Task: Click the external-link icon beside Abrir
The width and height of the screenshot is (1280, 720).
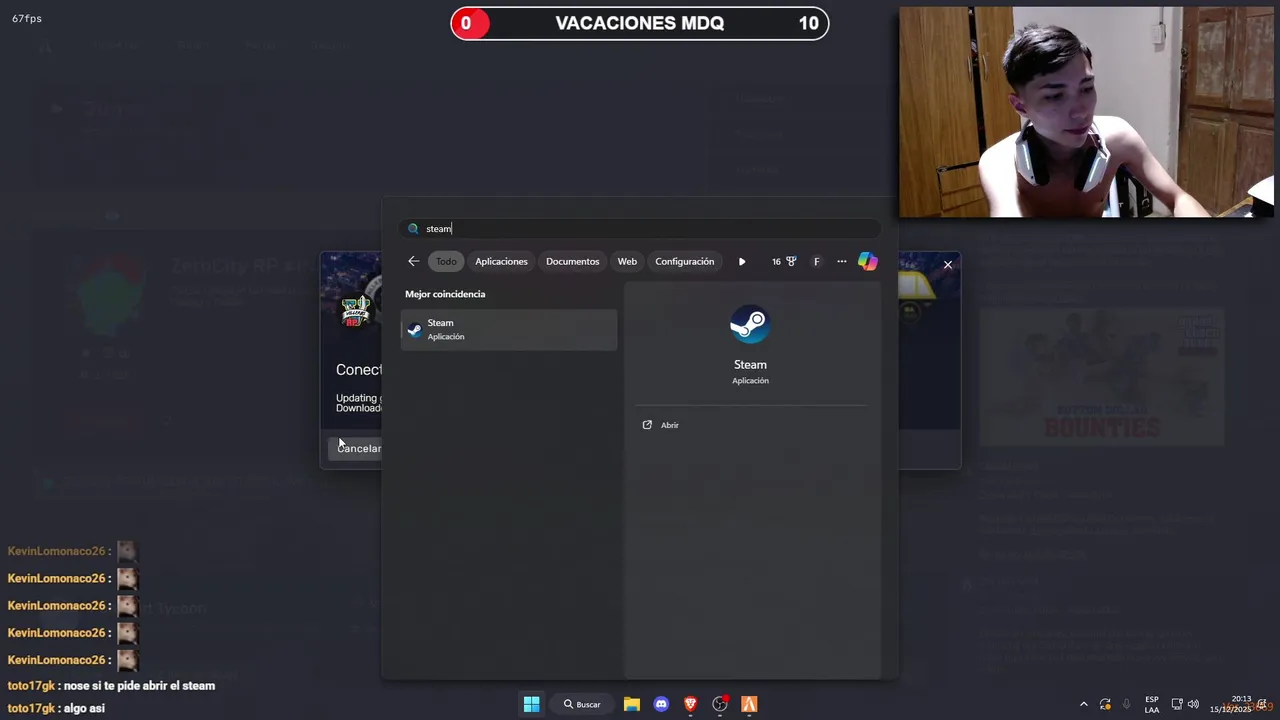Action: 647,425
